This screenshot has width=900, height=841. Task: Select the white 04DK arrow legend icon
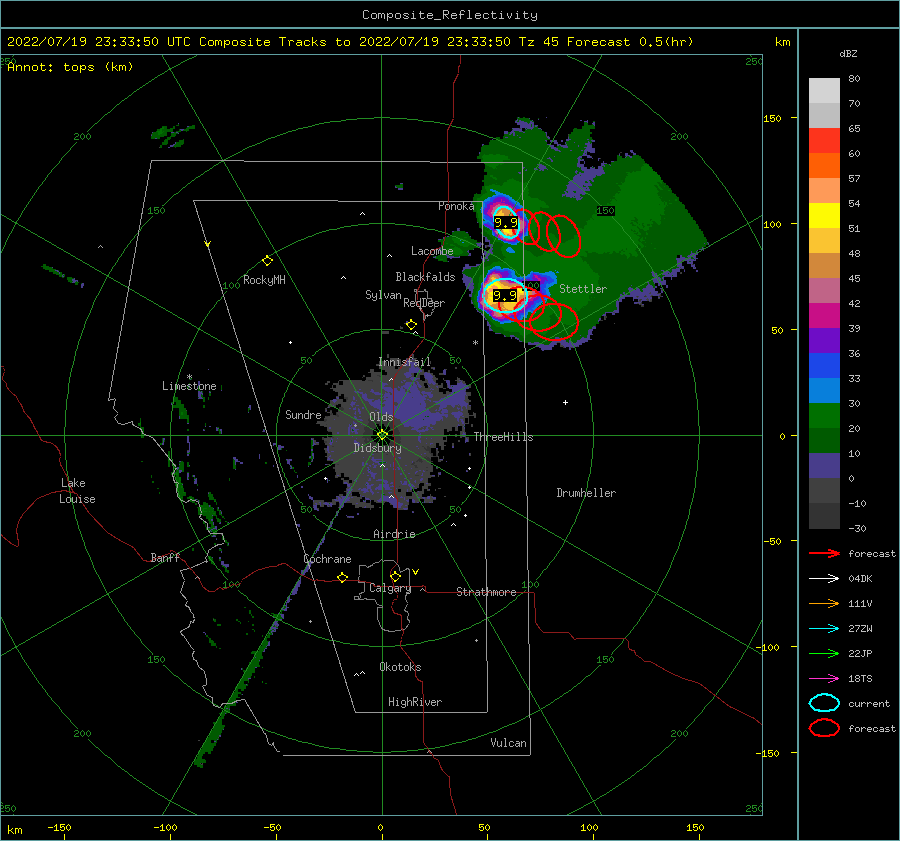824,578
